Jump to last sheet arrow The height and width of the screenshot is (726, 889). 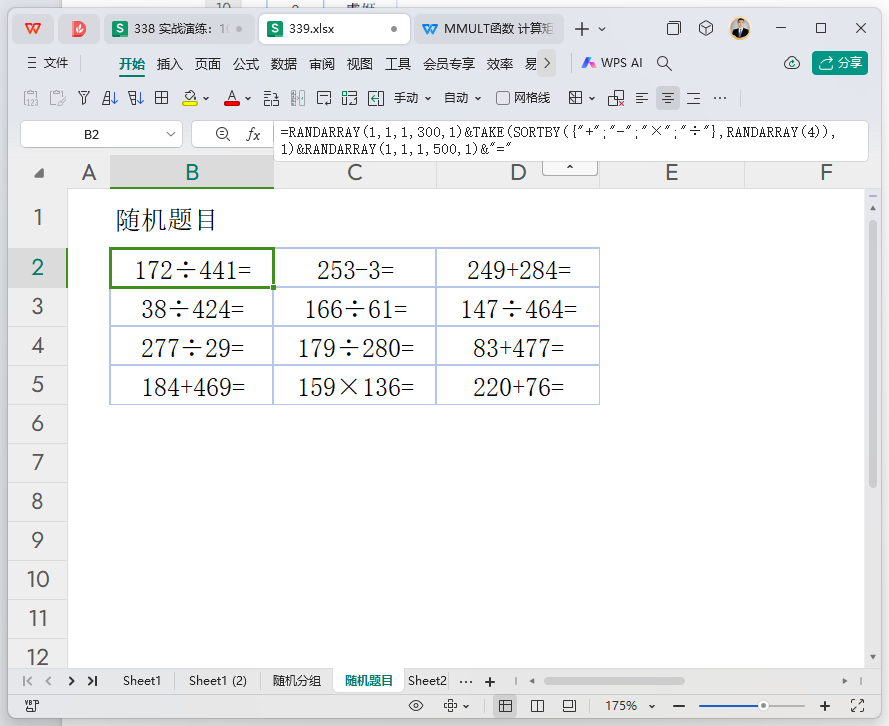[92, 681]
